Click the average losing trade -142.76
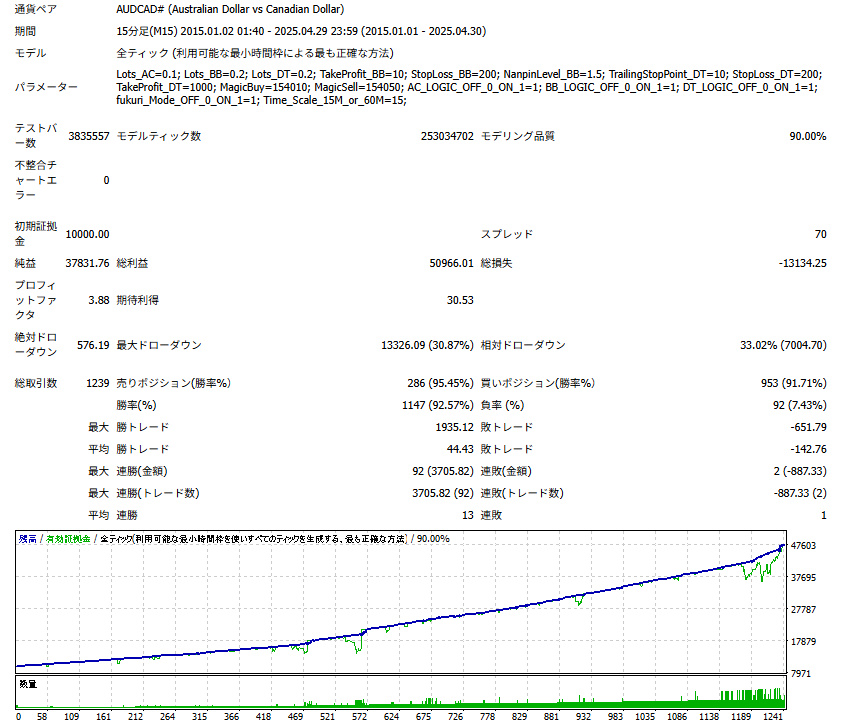 click(x=808, y=450)
